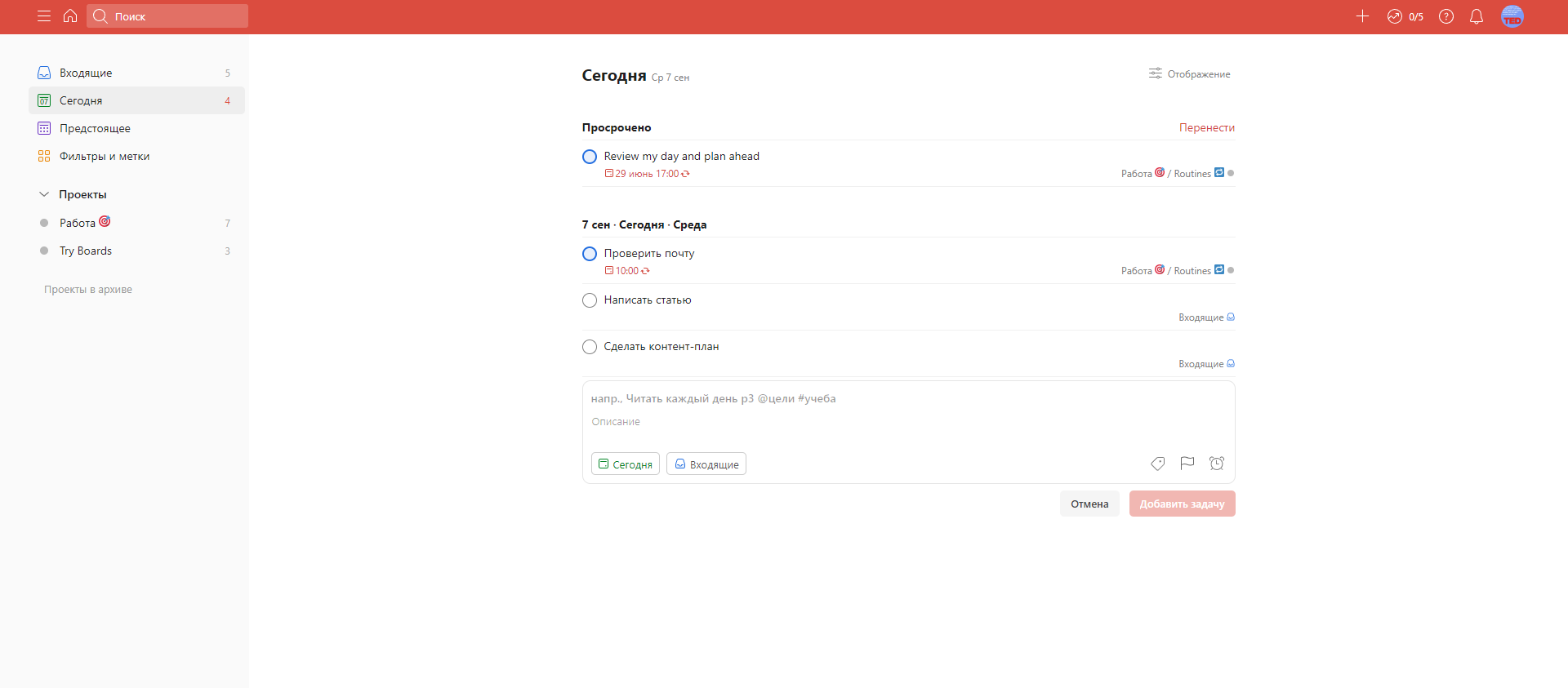
Task: Click the priority flag icon
Action: 1187,464
